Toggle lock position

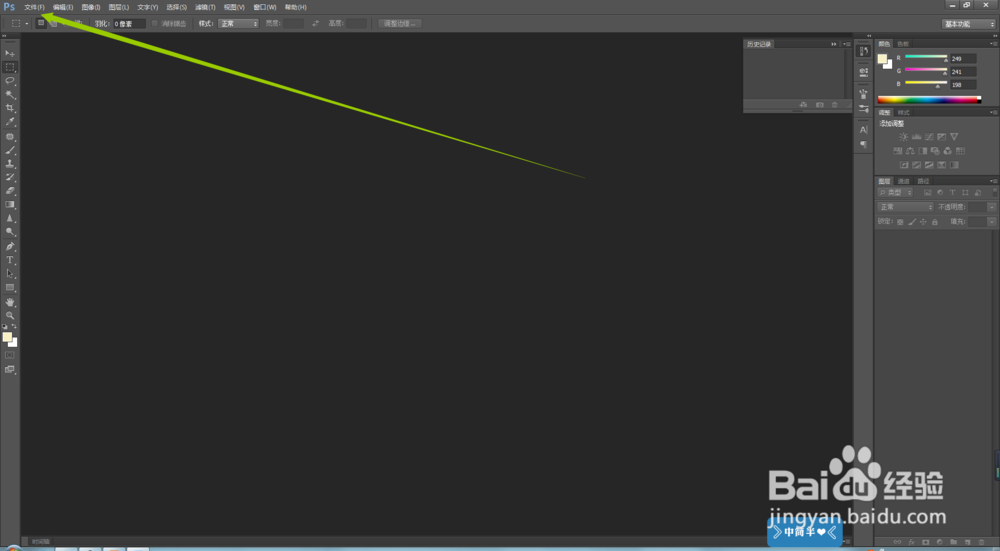click(x=923, y=222)
